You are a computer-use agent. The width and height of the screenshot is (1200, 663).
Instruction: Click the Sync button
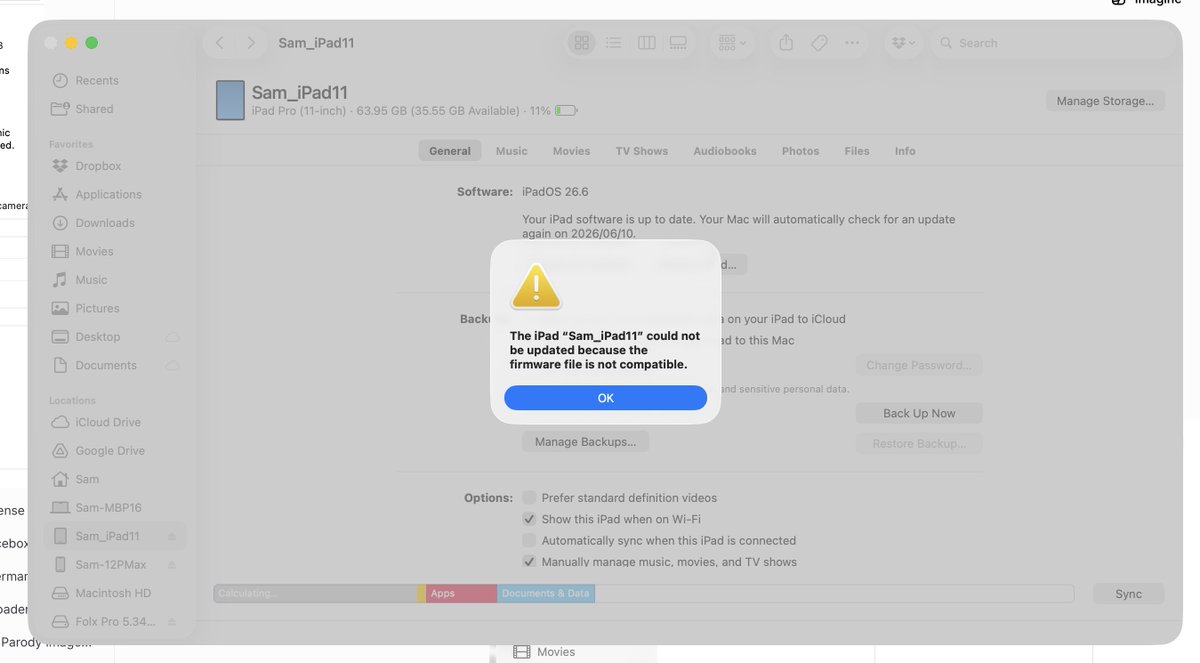(1128, 594)
